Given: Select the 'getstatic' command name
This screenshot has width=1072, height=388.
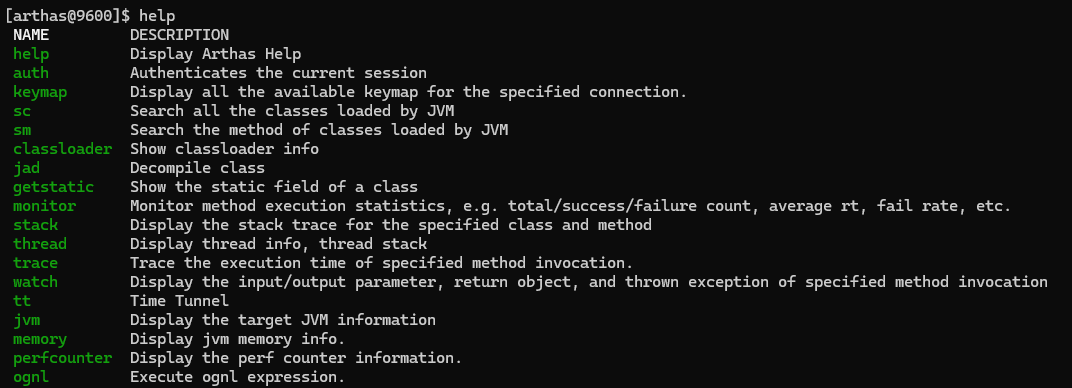Looking at the screenshot, I should [53, 187].
